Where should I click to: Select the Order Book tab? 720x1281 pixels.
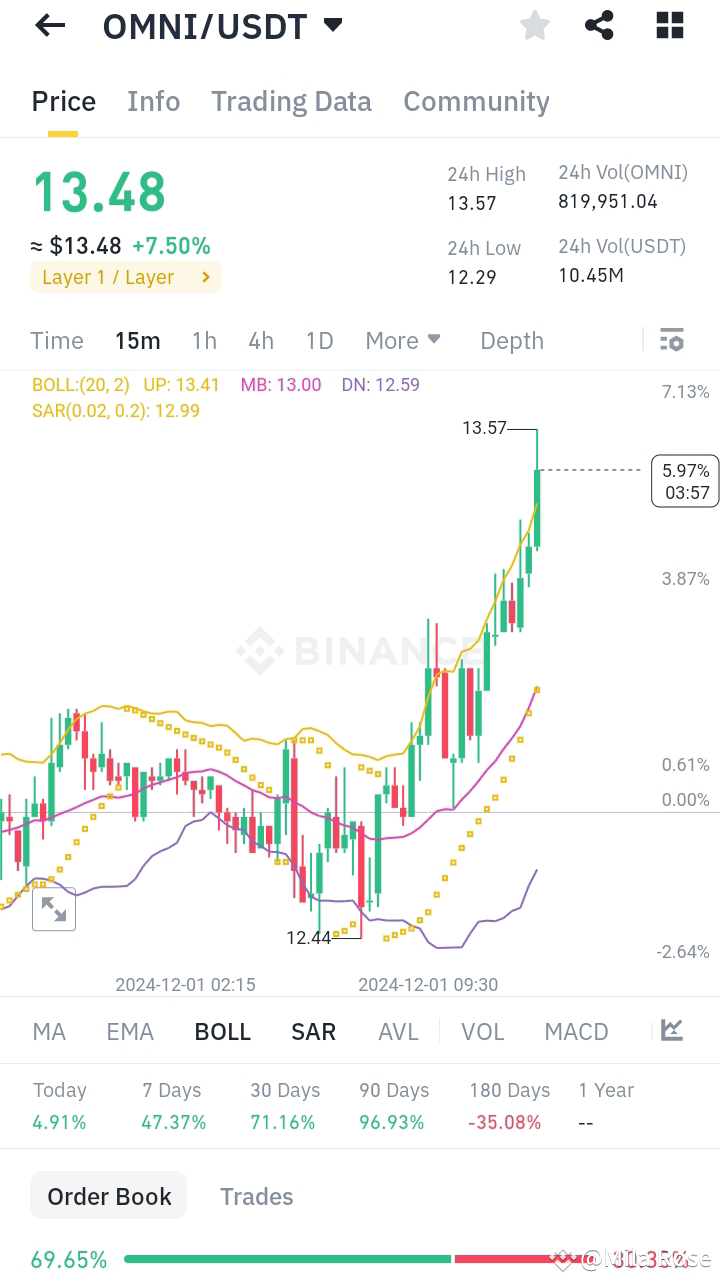click(109, 1196)
